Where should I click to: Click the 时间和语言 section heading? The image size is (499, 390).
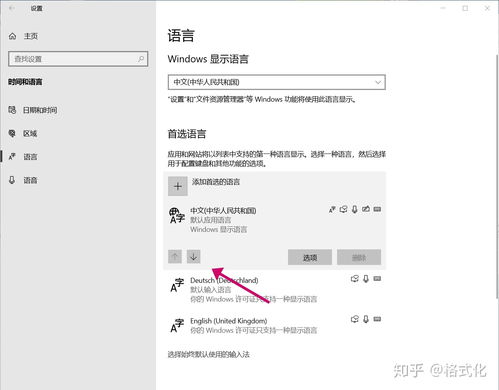point(25,82)
